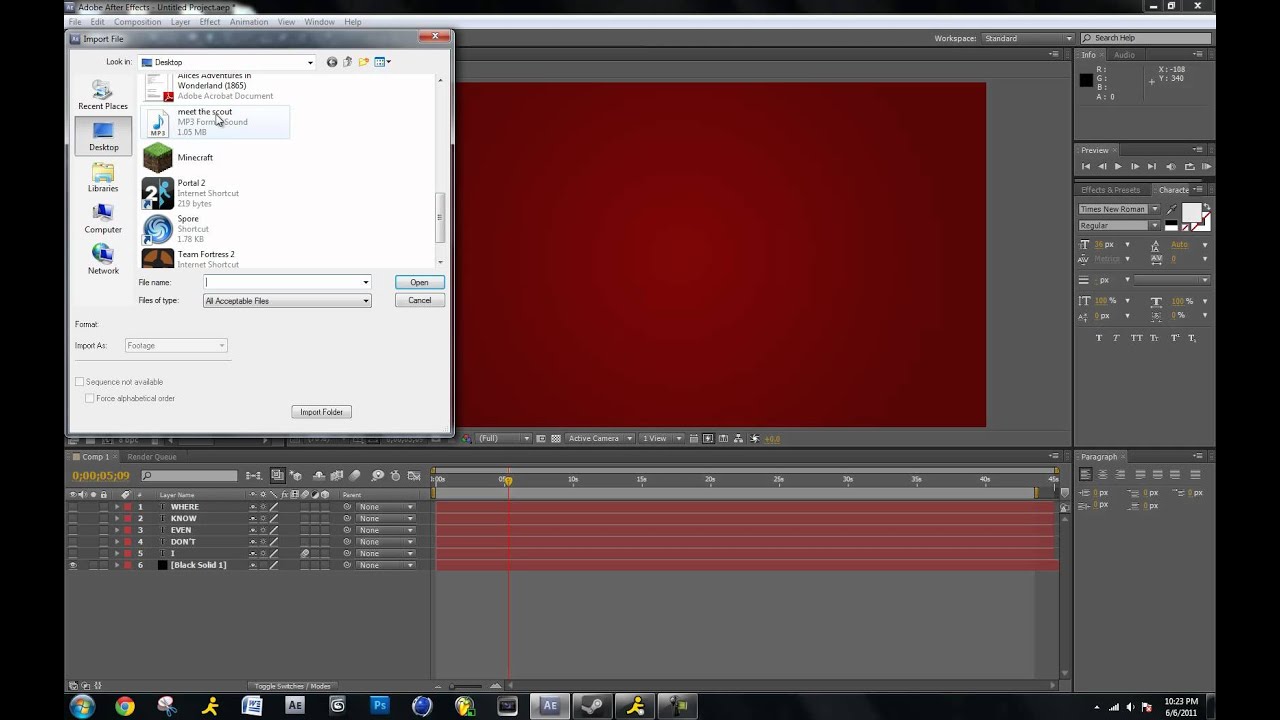The image size is (1280, 720).
Task: Toggle audio mute in Preview panel
Action: 1171,167
